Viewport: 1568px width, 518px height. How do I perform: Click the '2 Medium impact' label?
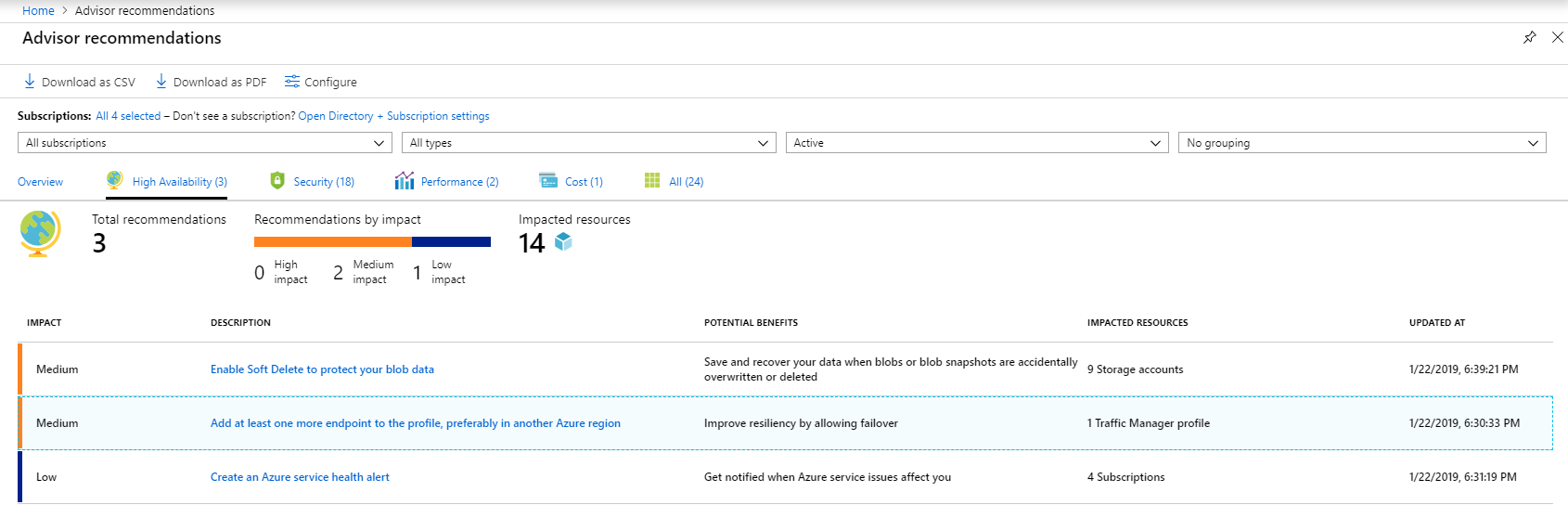click(363, 272)
